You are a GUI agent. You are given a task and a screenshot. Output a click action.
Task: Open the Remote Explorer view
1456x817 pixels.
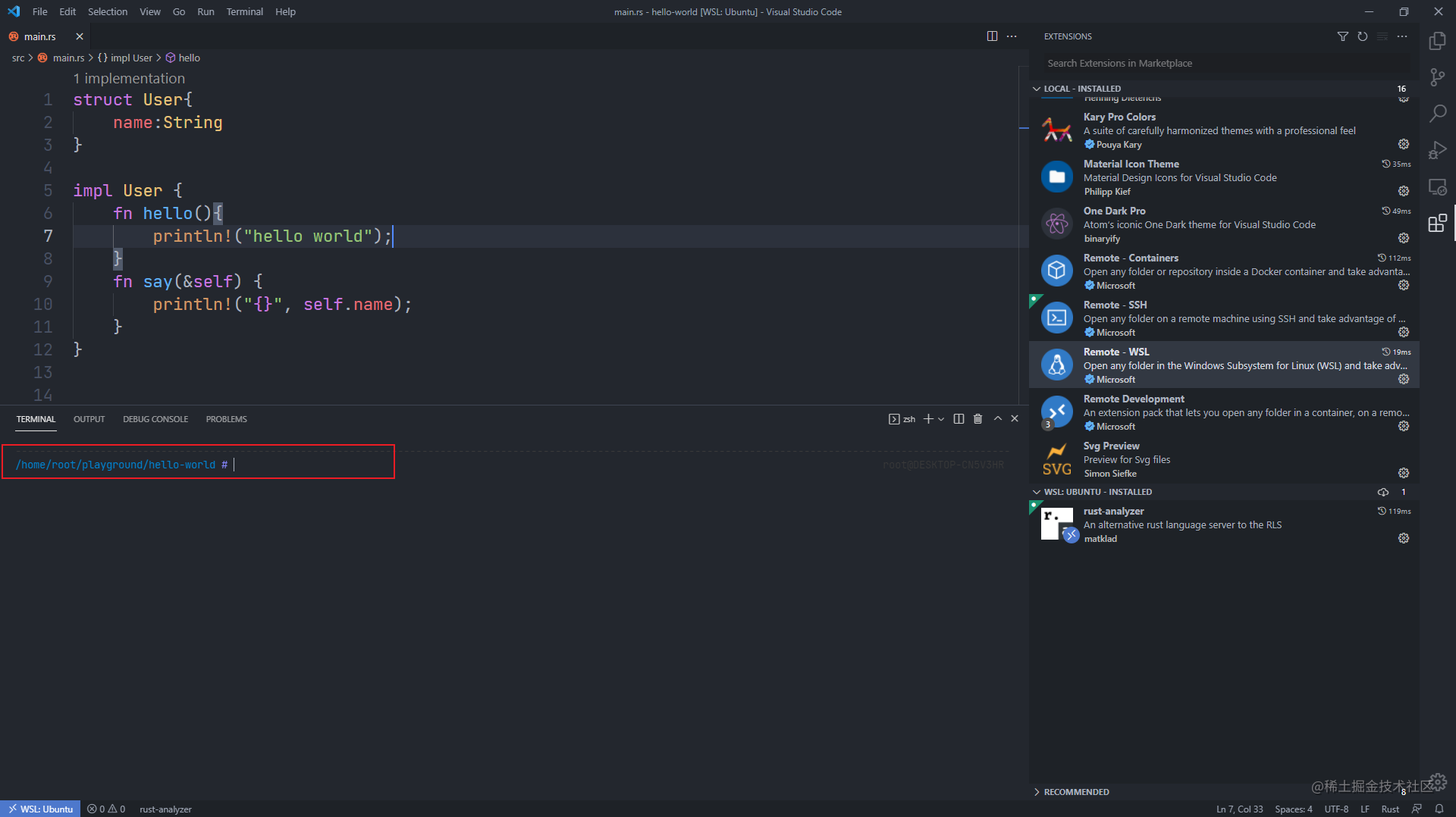click(x=1438, y=187)
